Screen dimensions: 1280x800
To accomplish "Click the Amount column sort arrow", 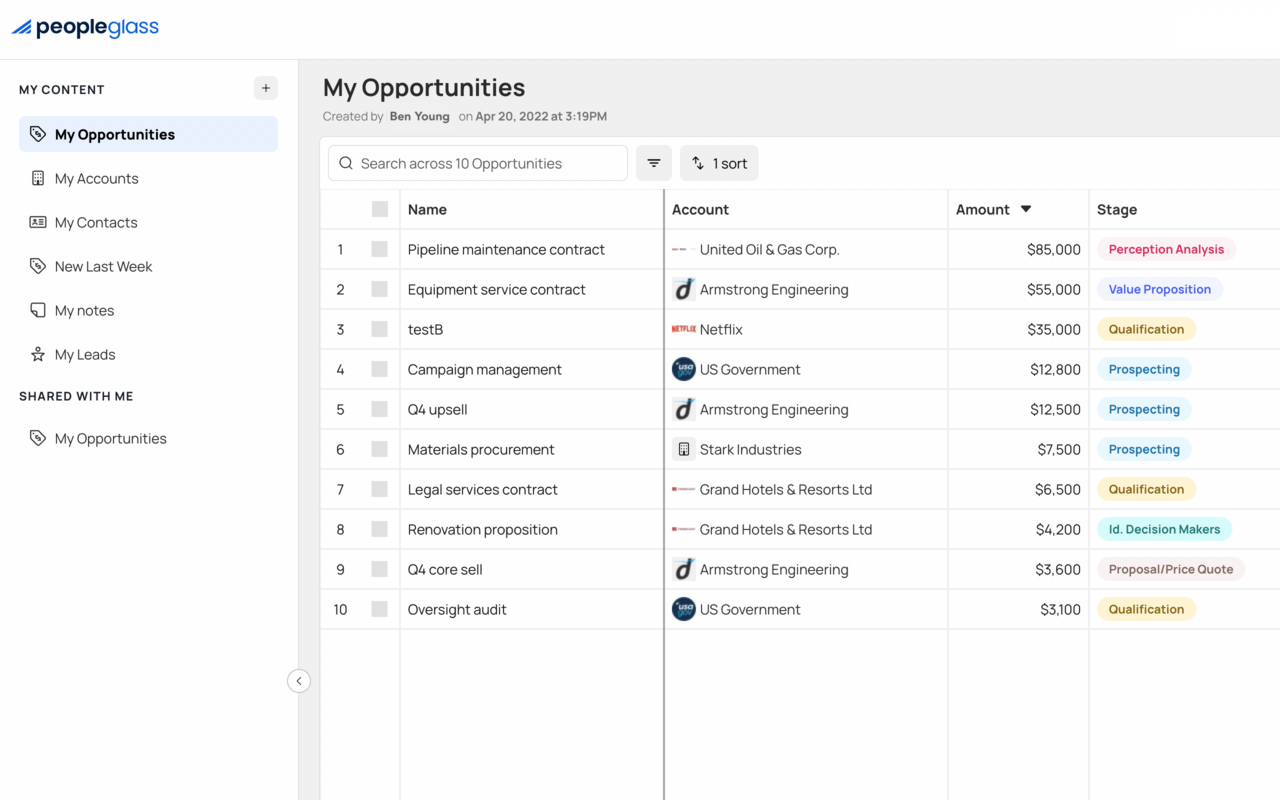I will point(1026,209).
